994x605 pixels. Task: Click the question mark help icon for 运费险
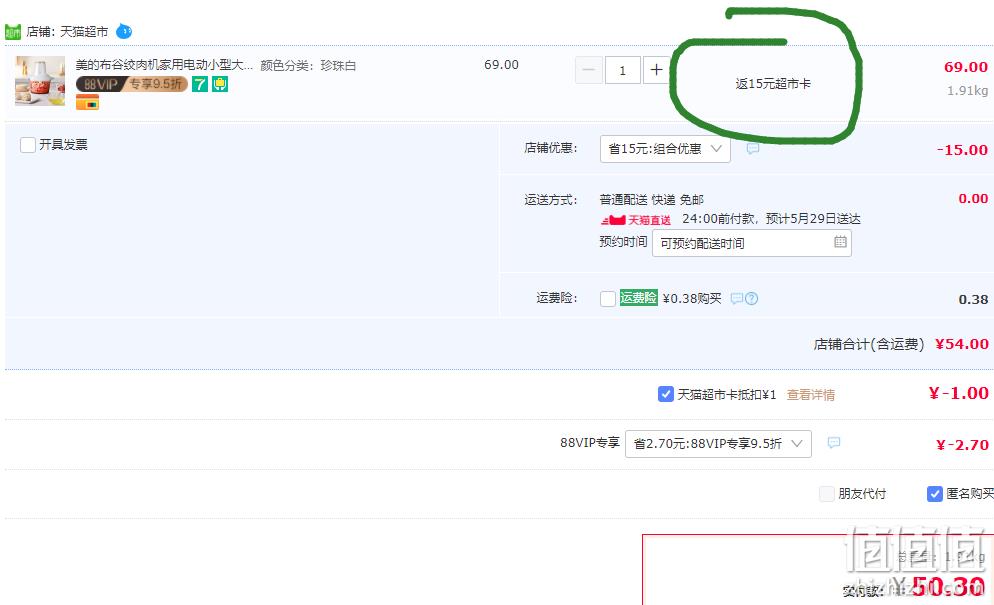[751, 298]
